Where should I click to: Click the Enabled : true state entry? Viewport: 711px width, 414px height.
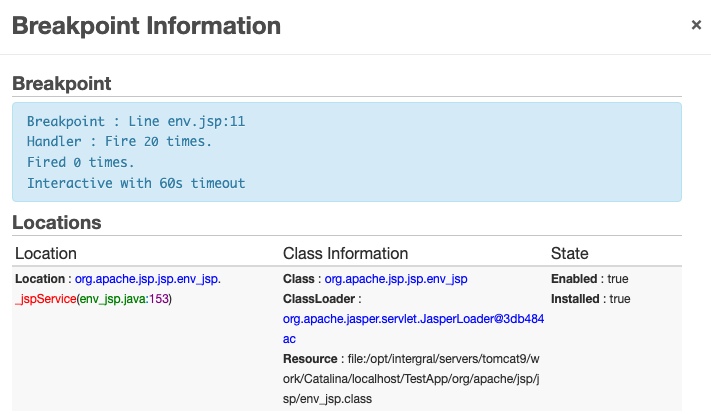589,279
